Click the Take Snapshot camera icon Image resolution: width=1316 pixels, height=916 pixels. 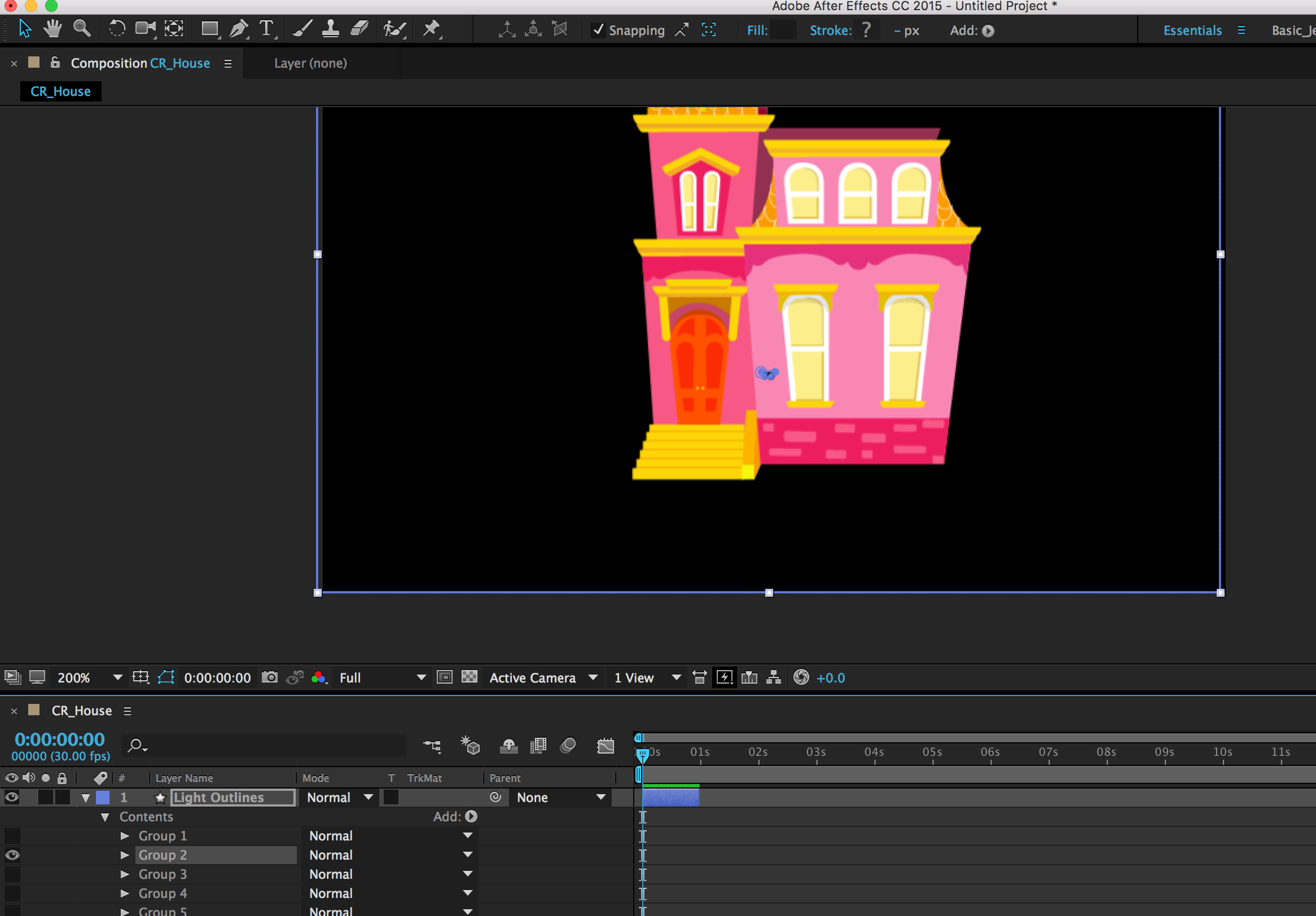[269, 677]
